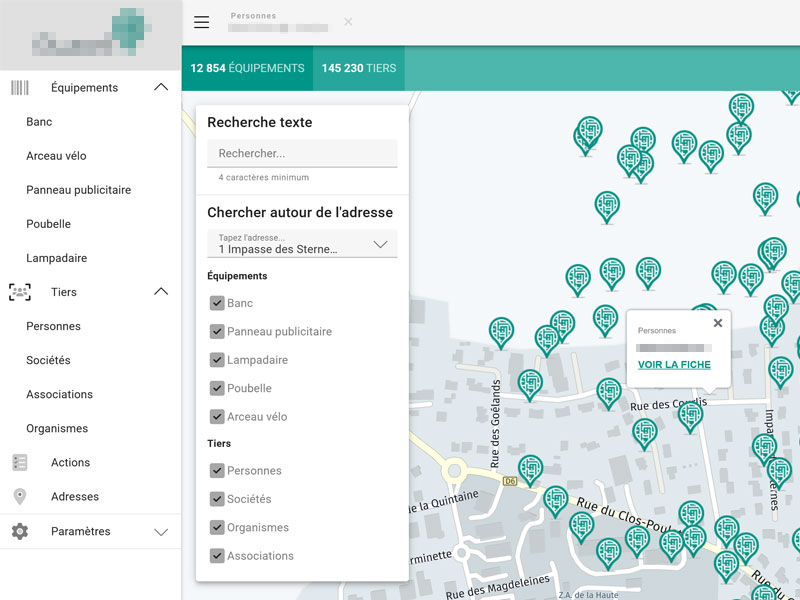Click the map marker on Rue des Goélands
This screenshot has height=600, width=800.
[530, 383]
